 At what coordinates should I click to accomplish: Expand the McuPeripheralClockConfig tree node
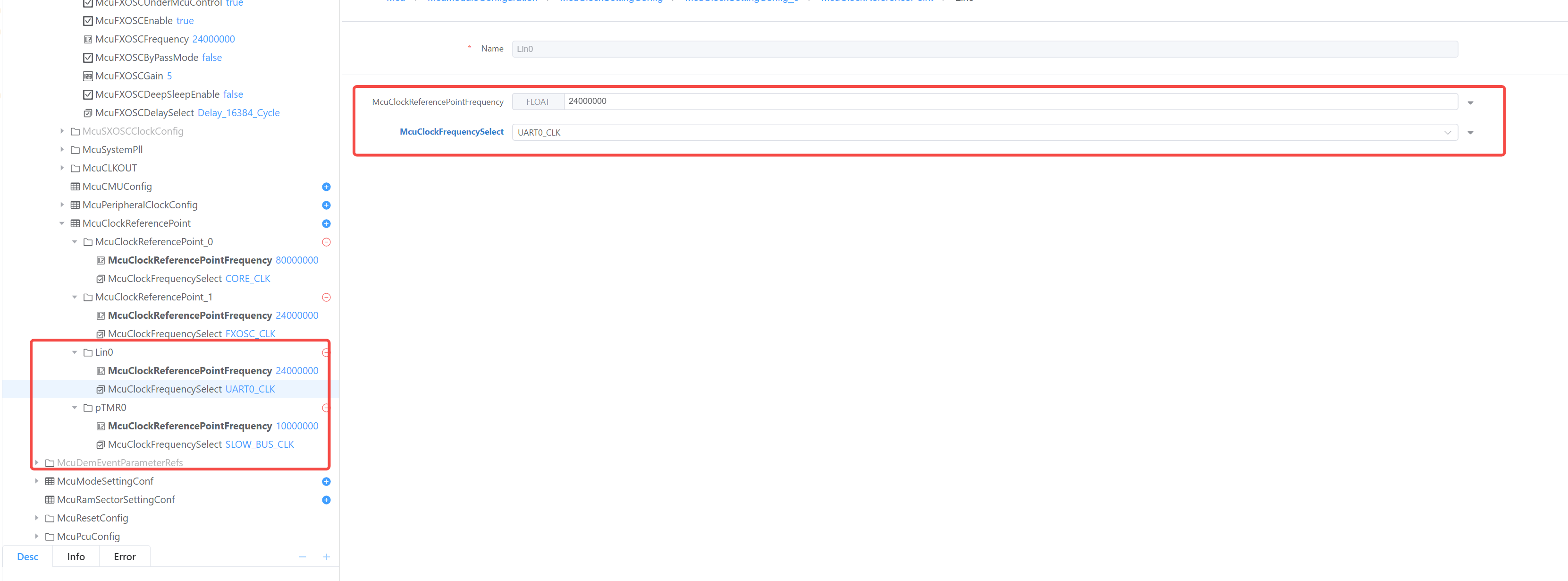pos(62,205)
